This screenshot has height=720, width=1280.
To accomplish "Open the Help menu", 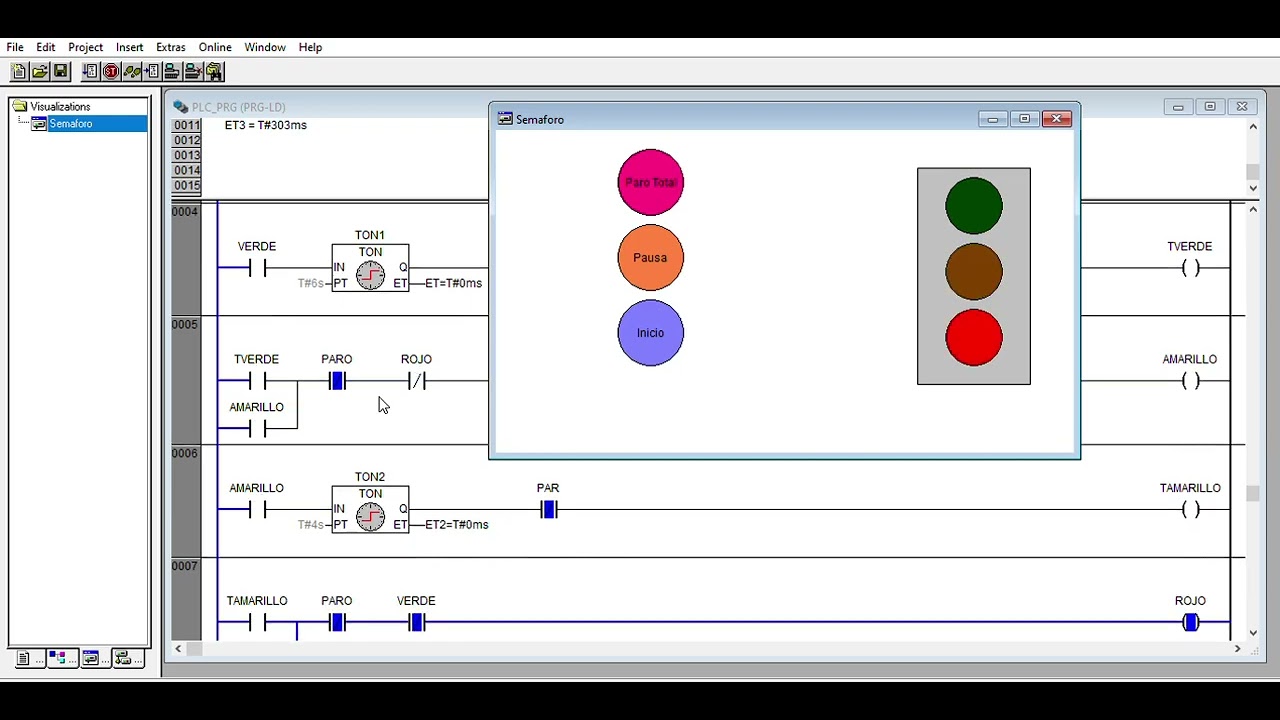I will (x=310, y=47).
